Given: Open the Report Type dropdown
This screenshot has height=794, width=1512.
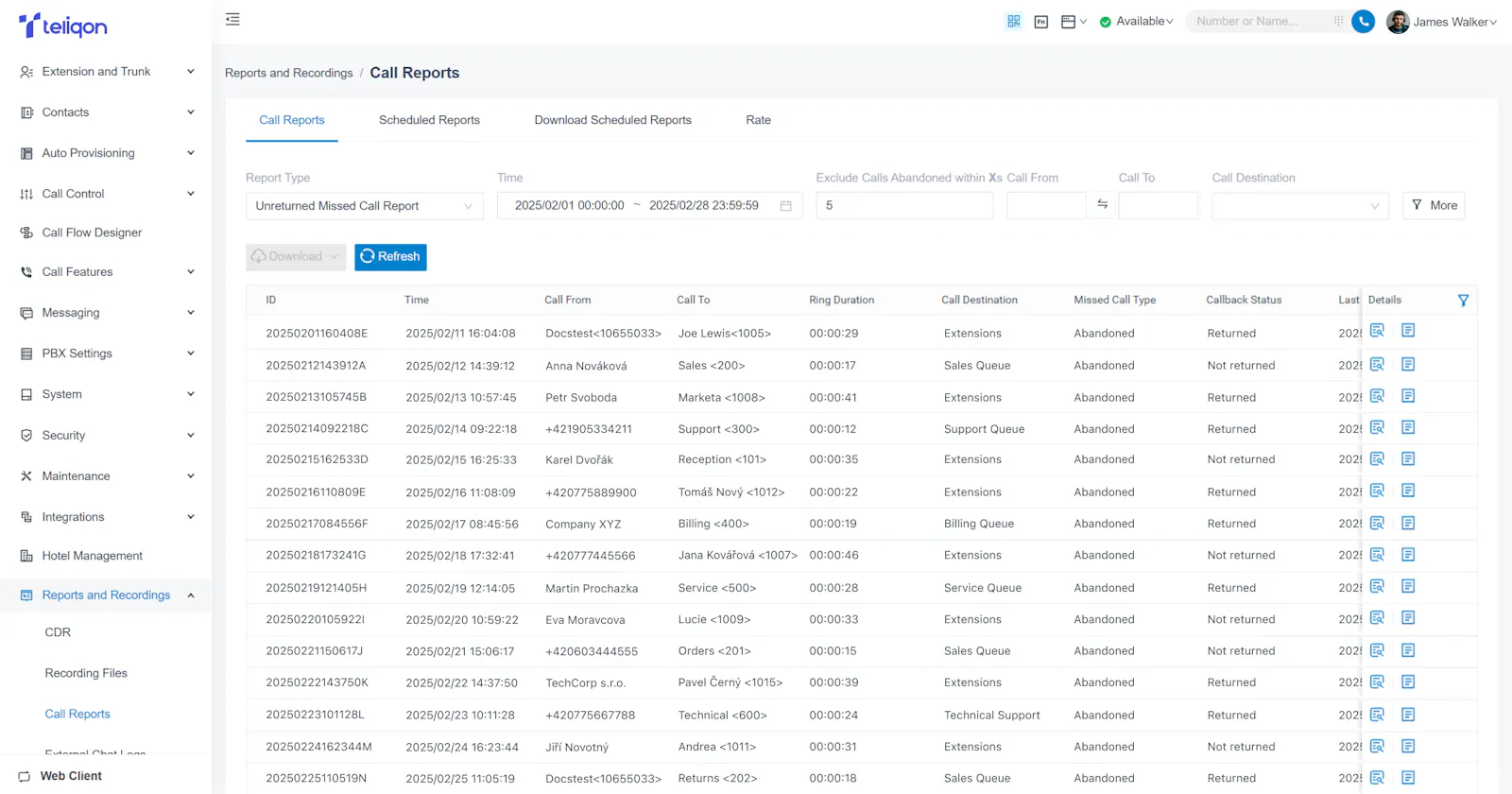Looking at the screenshot, I should (x=365, y=206).
